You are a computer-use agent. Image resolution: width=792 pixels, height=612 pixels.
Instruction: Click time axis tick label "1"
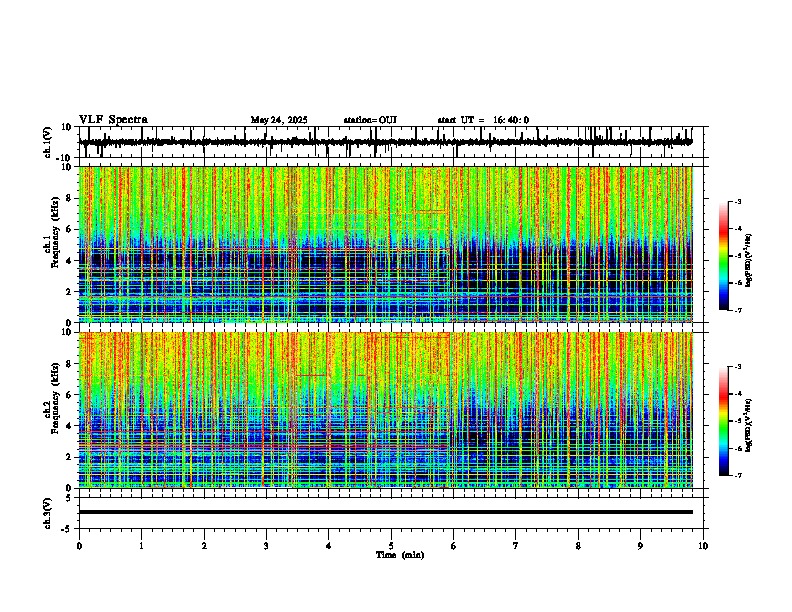[x=141, y=545]
